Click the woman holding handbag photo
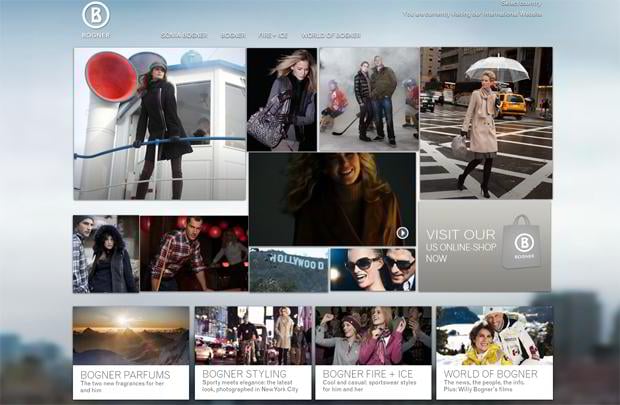Screen dimensions: 620x405 click(x=281, y=98)
